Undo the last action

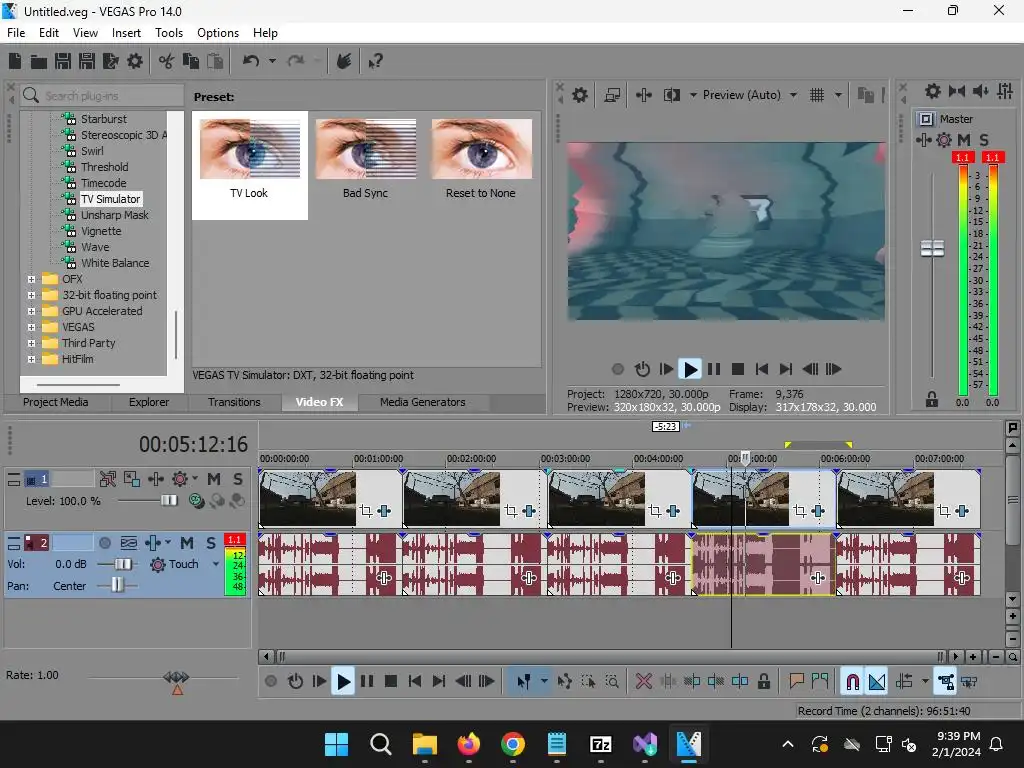(251, 61)
